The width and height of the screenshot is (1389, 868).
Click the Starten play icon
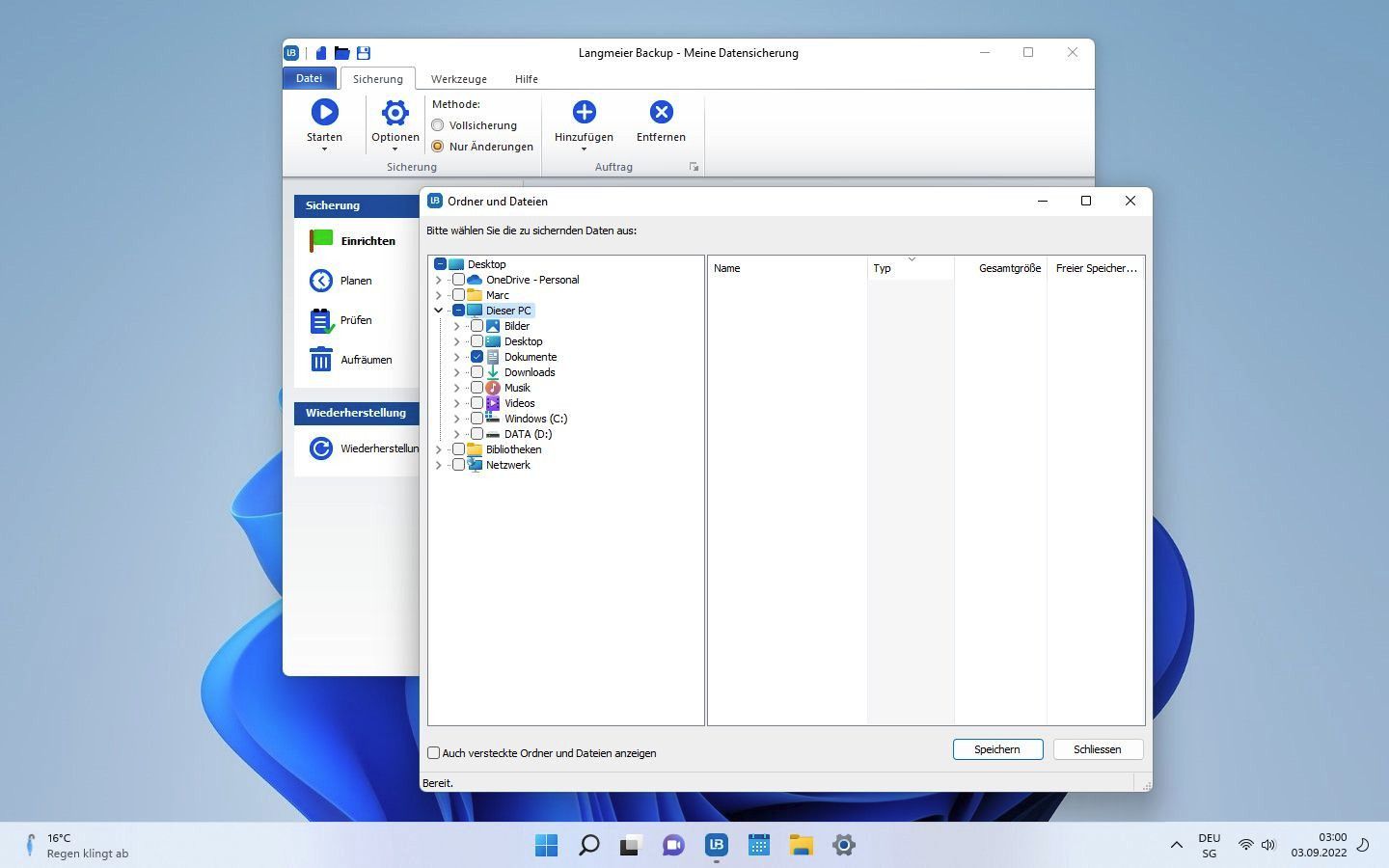(x=324, y=113)
